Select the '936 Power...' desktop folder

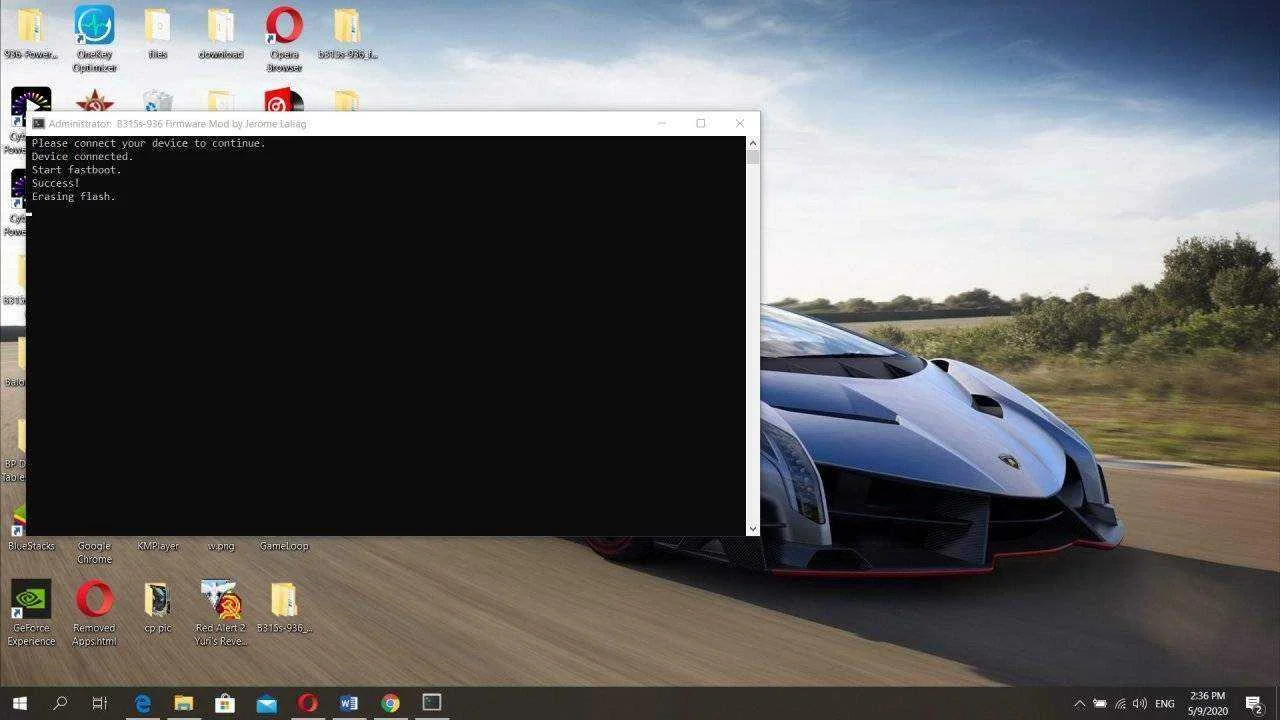point(31,34)
